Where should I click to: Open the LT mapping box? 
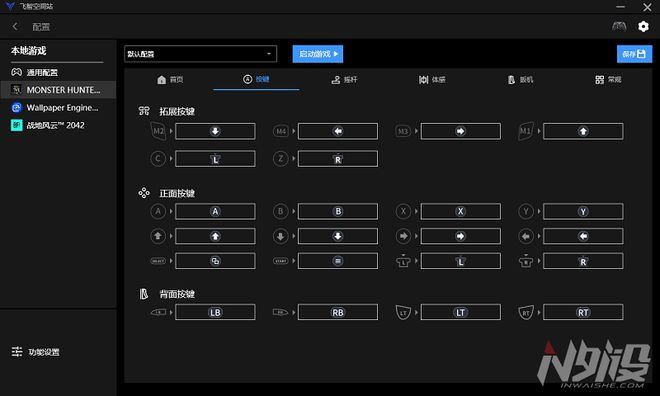[460, 312]
